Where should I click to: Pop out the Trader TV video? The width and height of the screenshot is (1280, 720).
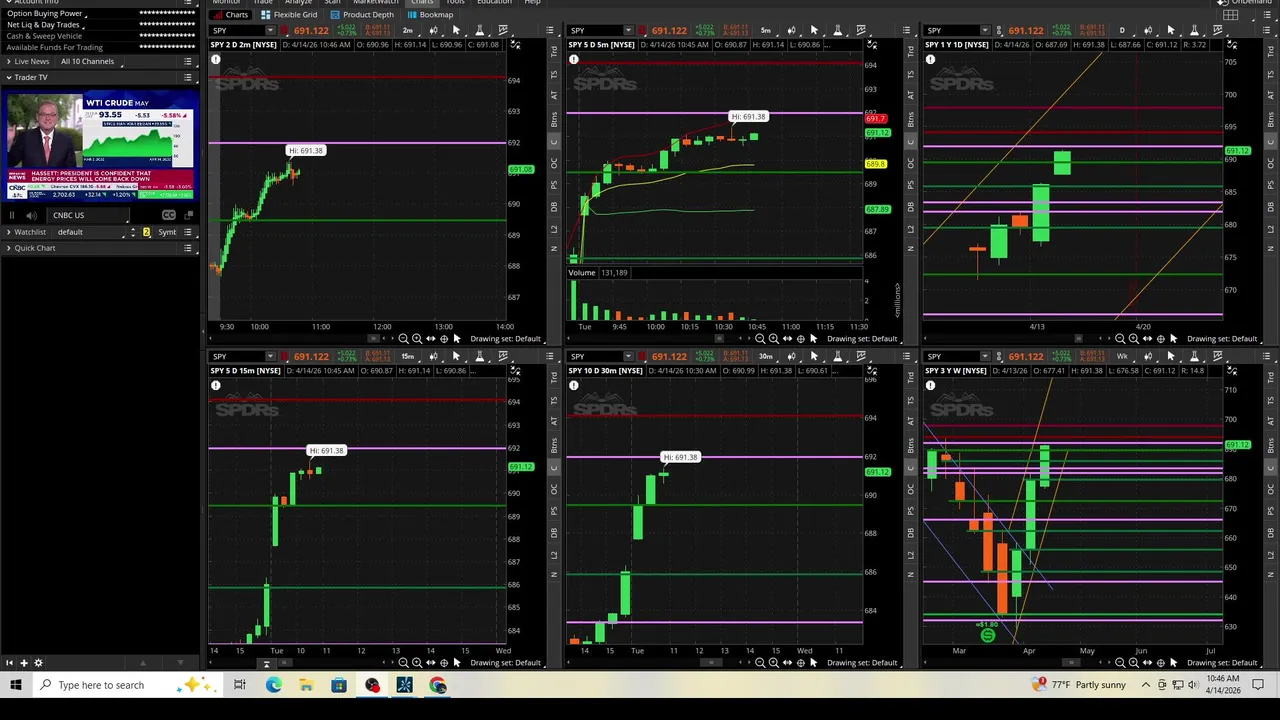click(x=189, y=215)
